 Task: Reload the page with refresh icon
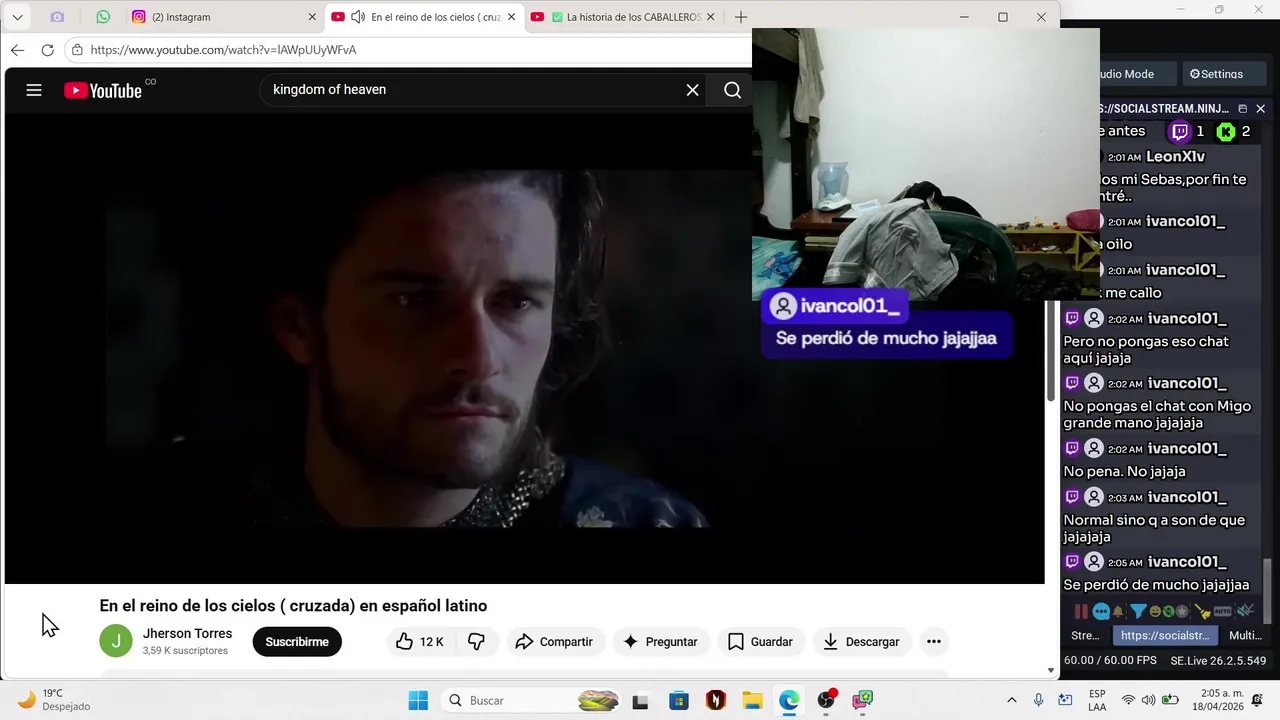click(x=47, y=50)
